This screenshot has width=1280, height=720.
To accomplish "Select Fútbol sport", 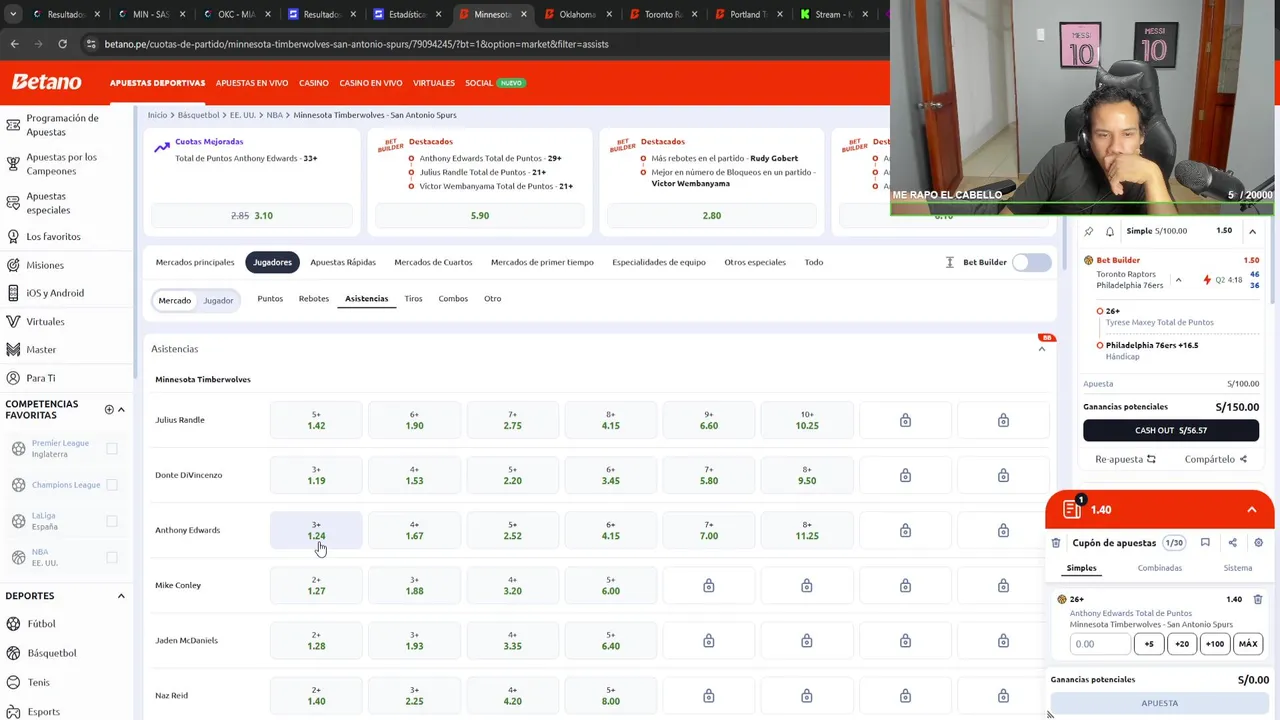I will coord(41,624).
